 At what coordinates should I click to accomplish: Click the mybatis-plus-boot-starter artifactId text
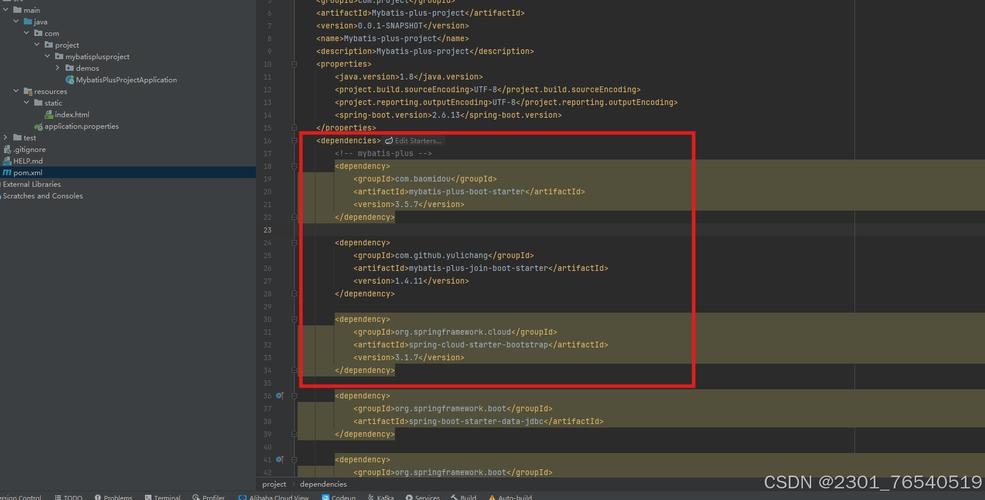466,192
